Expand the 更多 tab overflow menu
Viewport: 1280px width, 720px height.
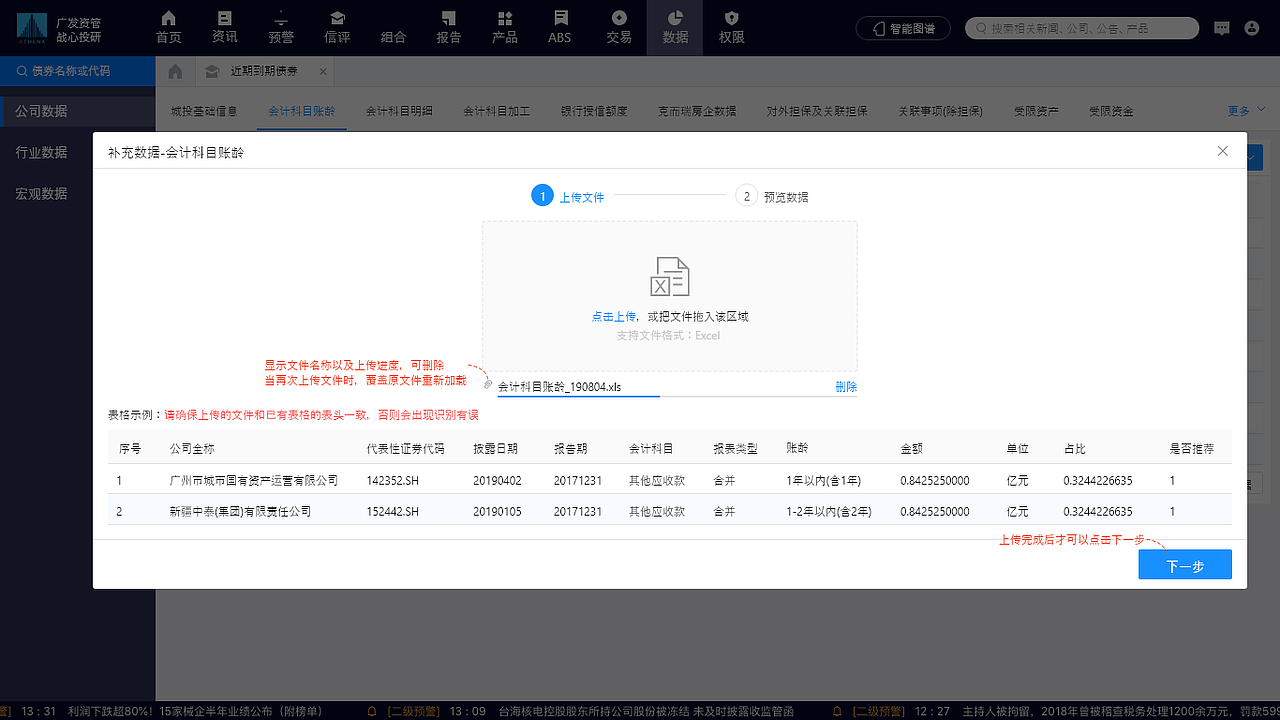tap(1242, 111)
